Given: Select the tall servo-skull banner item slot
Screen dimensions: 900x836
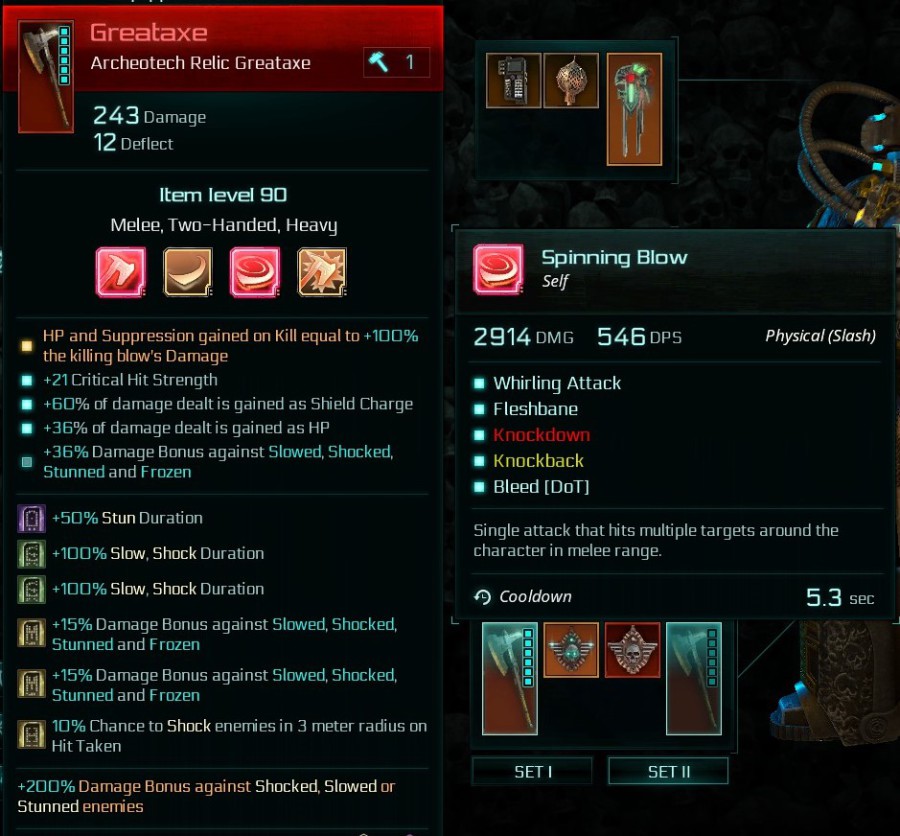Looking at the screenshot, I should point(634,109).
